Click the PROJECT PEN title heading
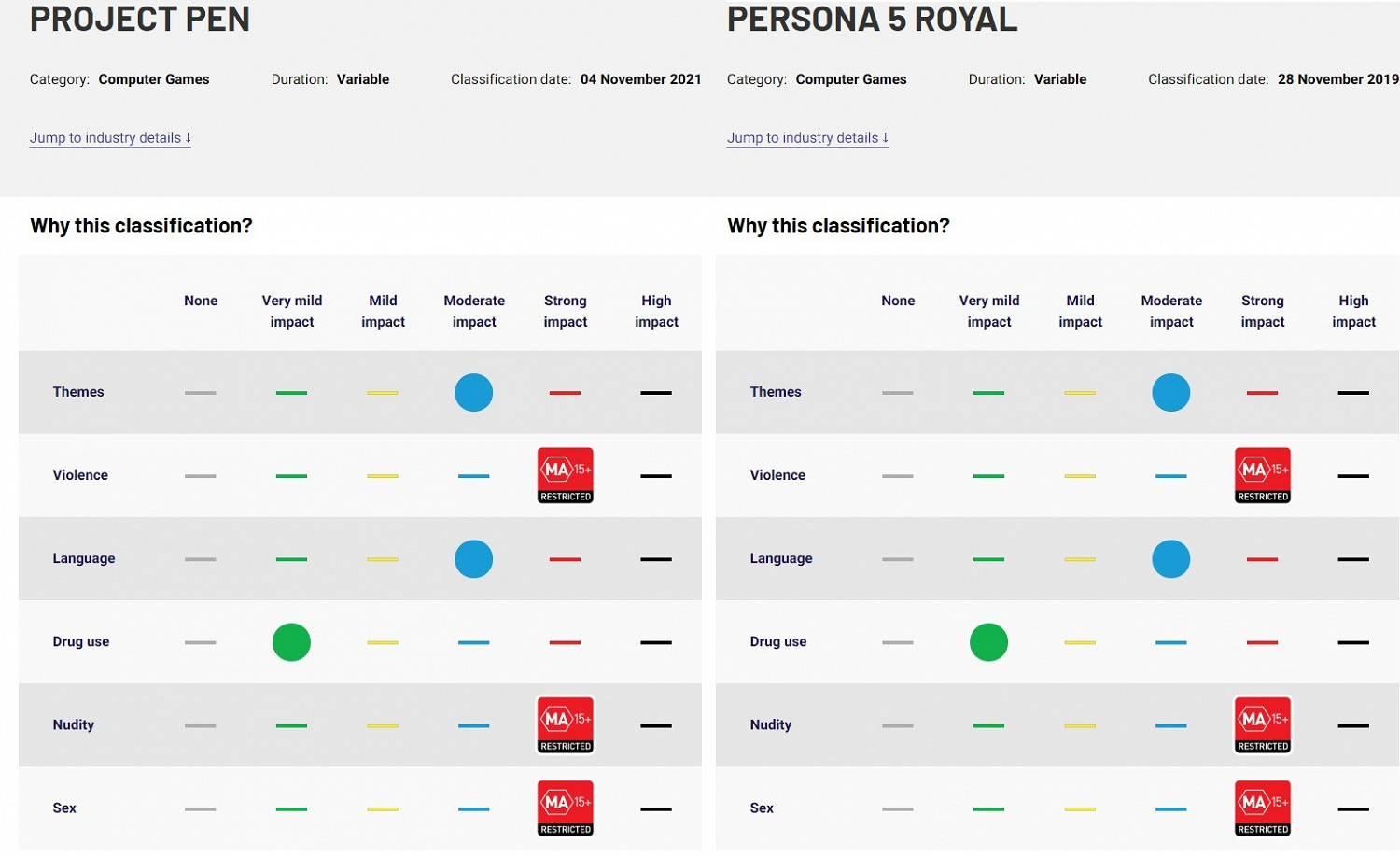The height and width of the screenshot is (857, 1400). [140, 20]
